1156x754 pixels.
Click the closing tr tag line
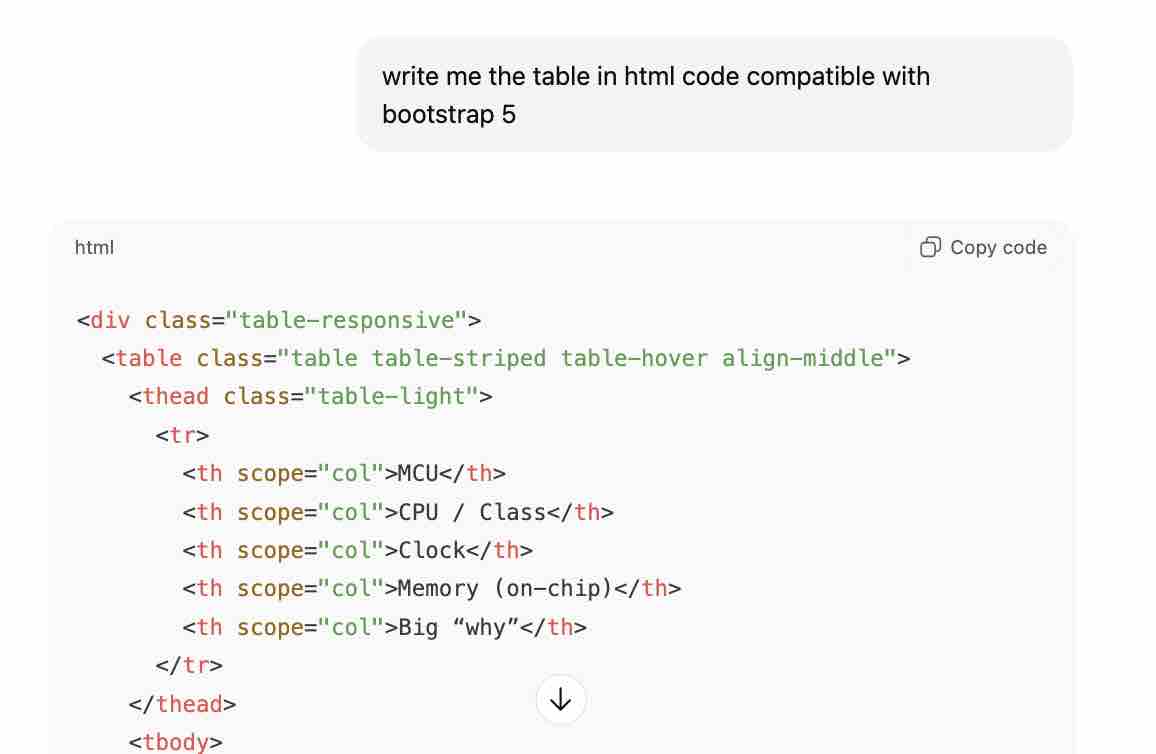pos(189,666)
